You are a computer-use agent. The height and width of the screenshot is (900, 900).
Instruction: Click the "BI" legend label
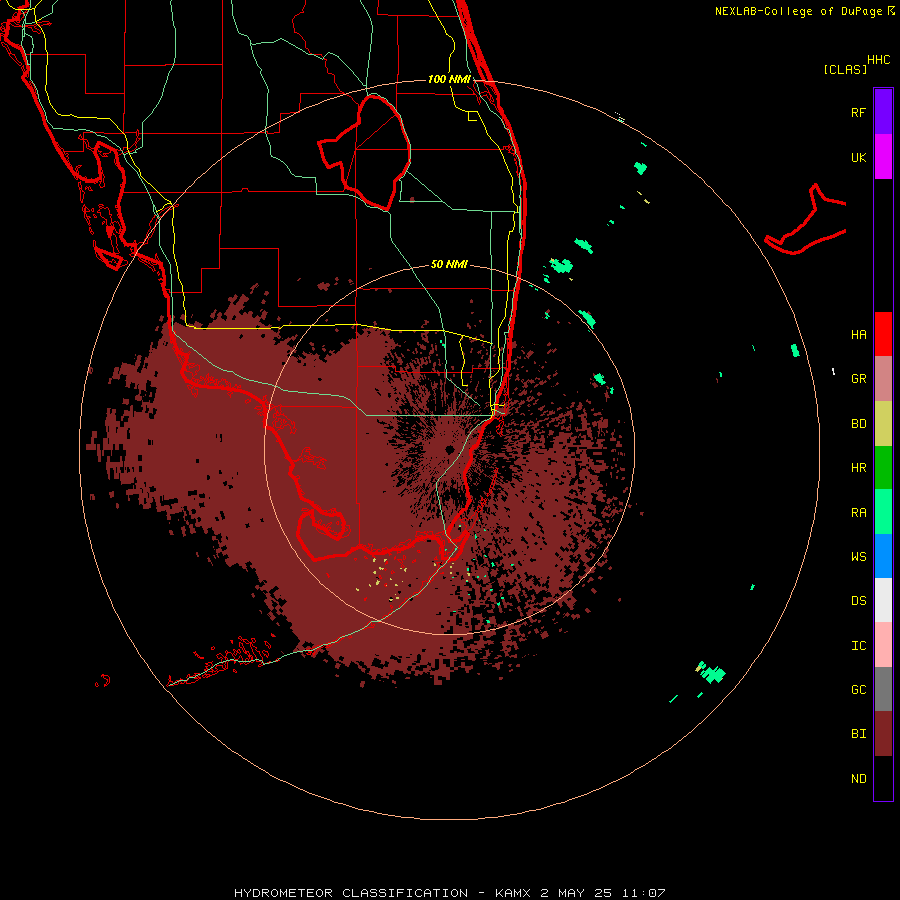(858, 734)
